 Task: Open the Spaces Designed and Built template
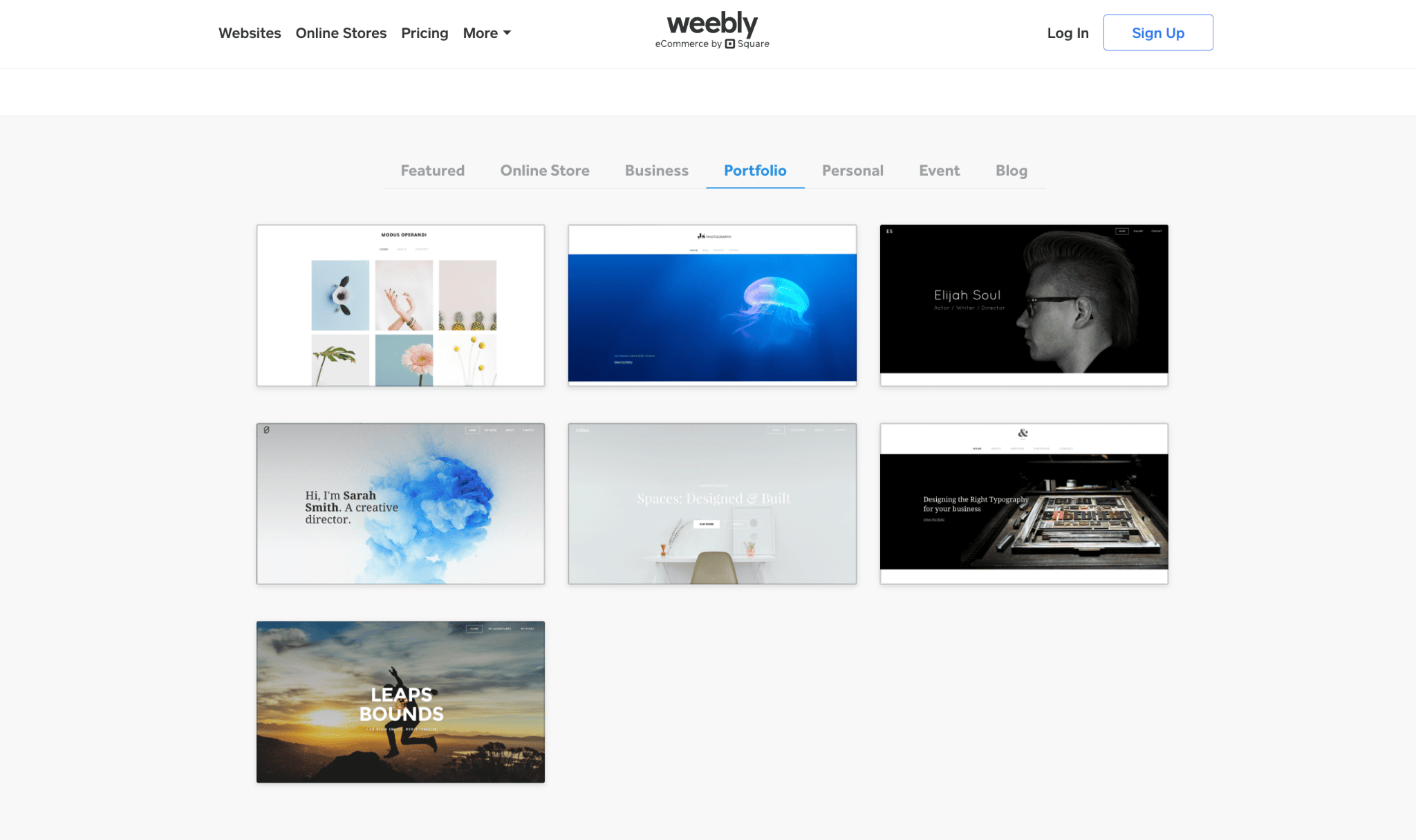(712, 502)
